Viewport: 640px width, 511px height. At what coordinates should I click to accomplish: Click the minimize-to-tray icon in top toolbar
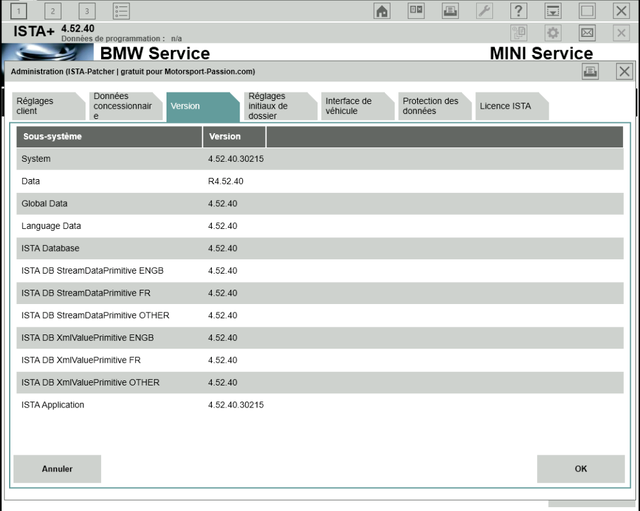(553, 11)
